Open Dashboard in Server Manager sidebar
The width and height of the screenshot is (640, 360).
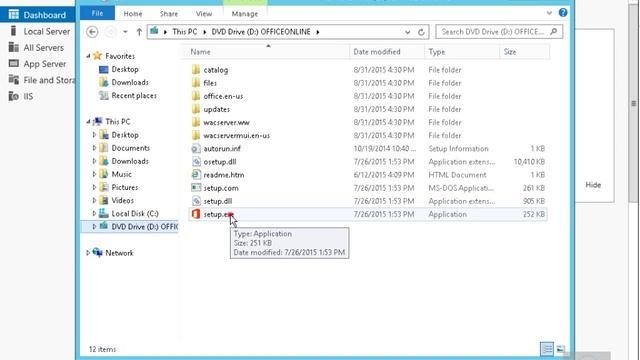click(x=38, y=15)
